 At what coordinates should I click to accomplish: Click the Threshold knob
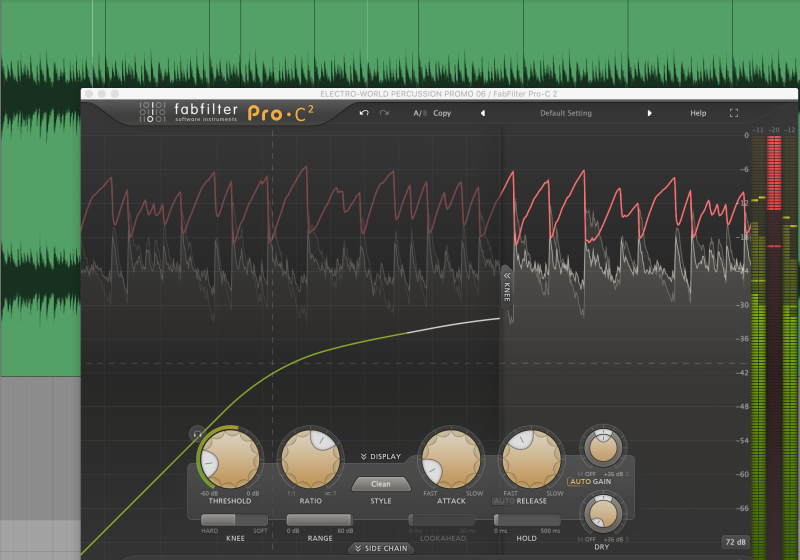point(229,457)
